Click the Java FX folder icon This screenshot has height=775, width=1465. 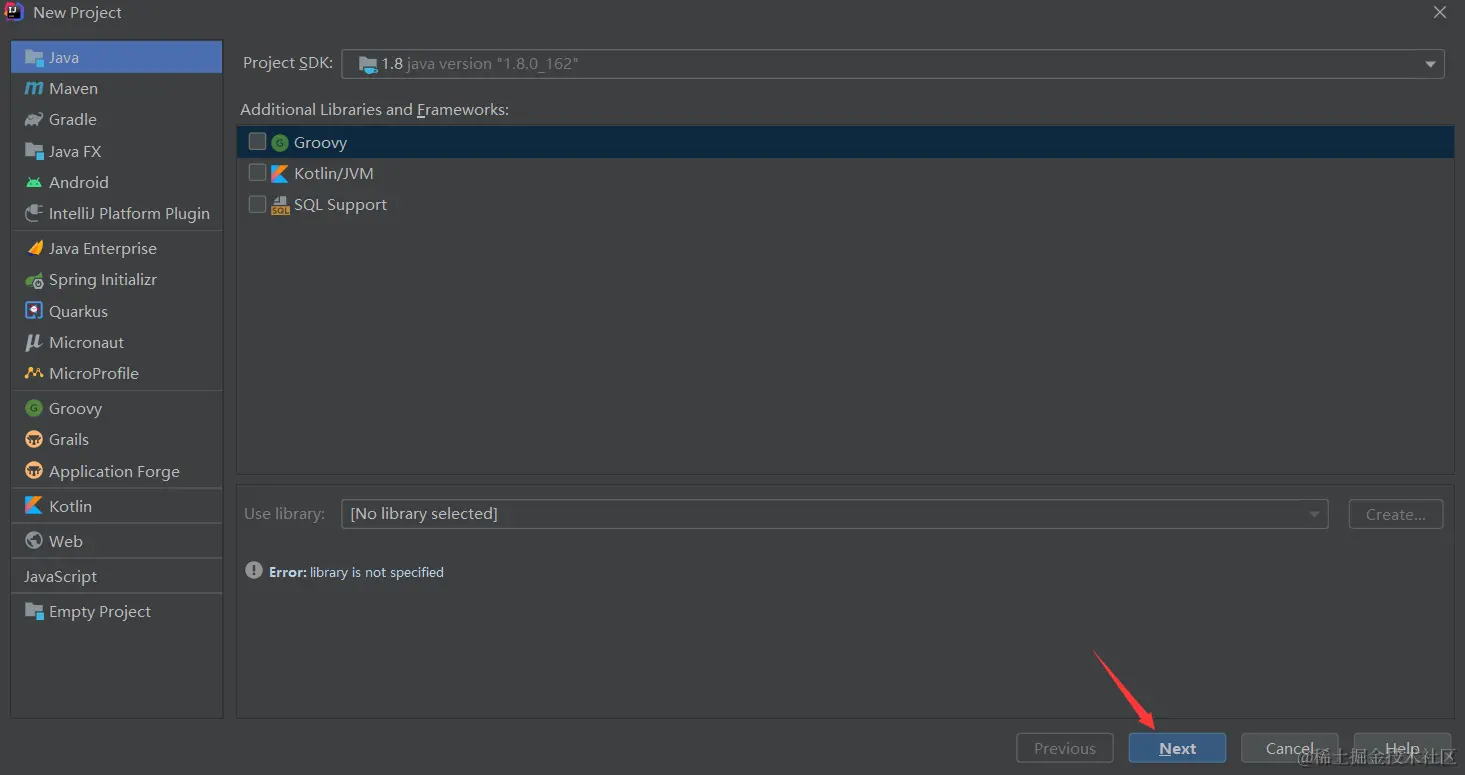[34, 152]
